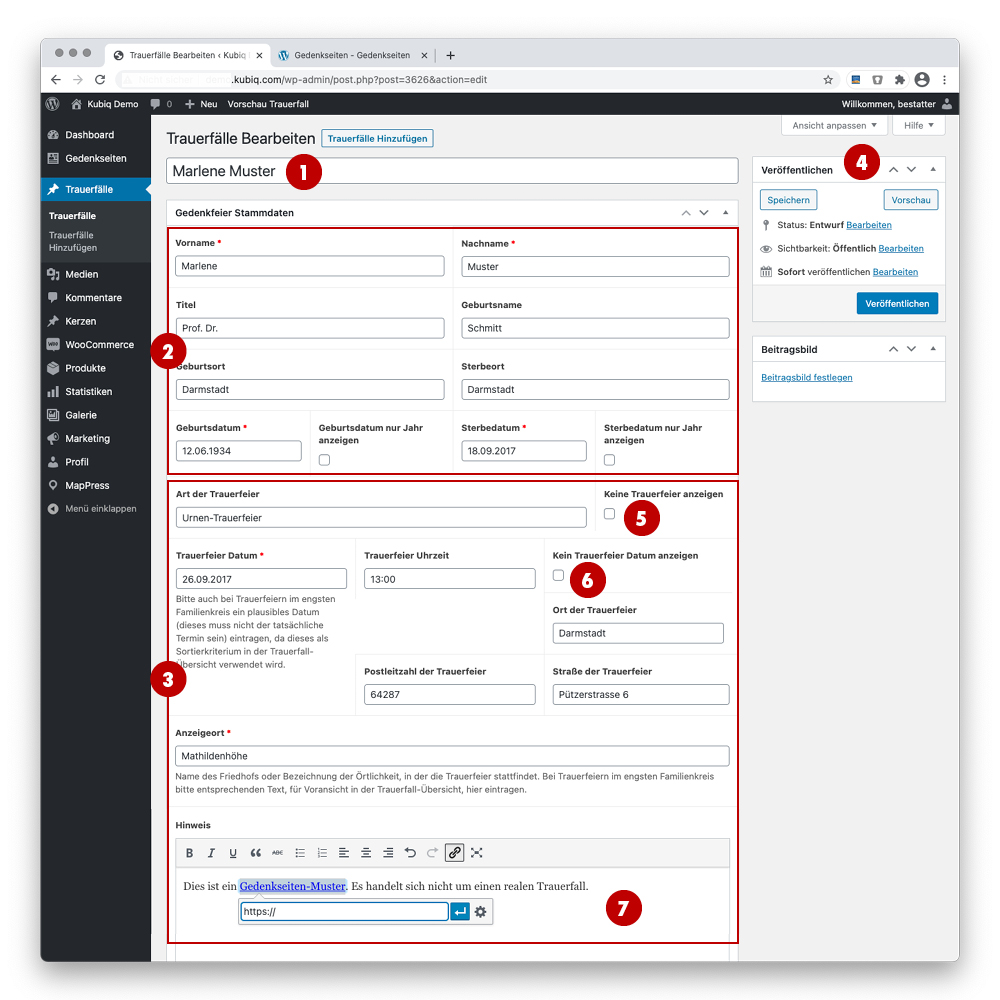Switch to the Gedenkseiten browser tab
The image size is (1000, 1000).
point(355,55)
